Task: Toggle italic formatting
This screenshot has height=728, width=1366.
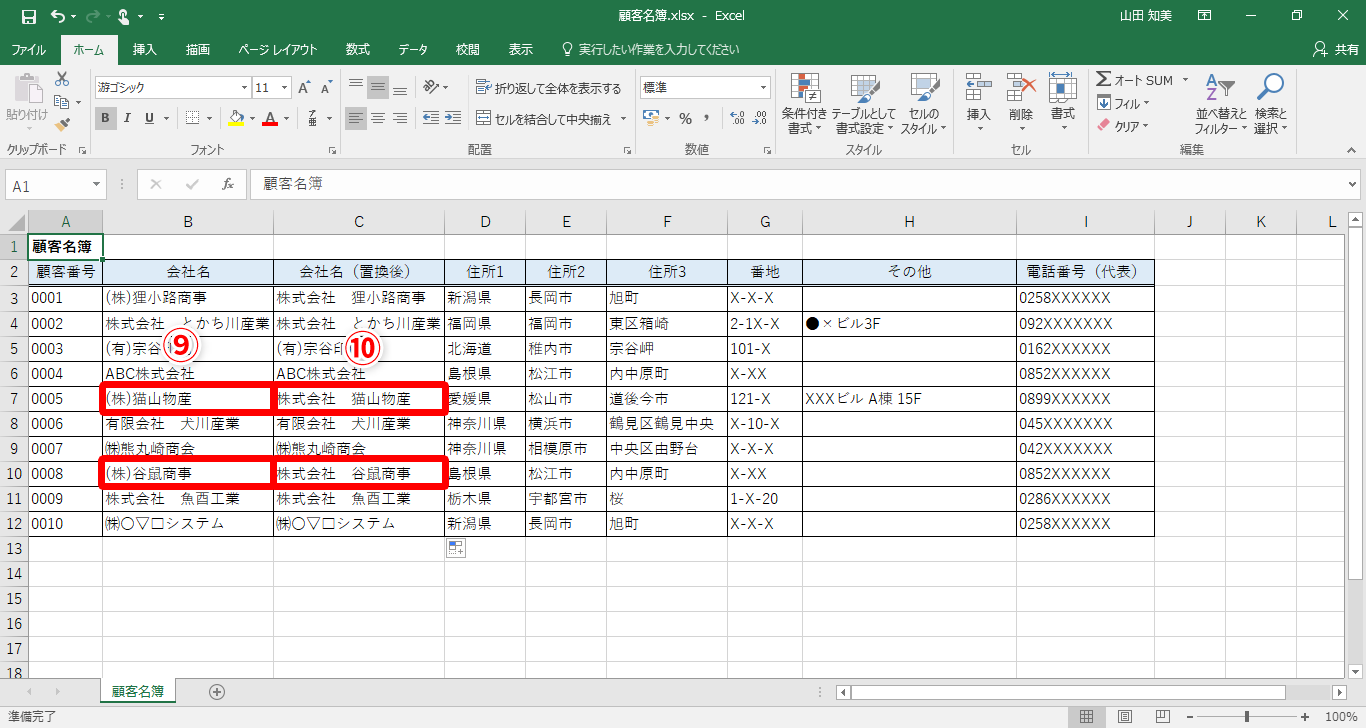Action: 129,118
